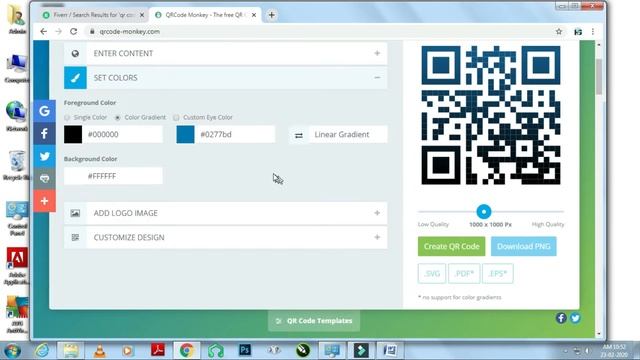Click the #0277bd color hex field
640x360 pixels.
[x=235, y=135]
